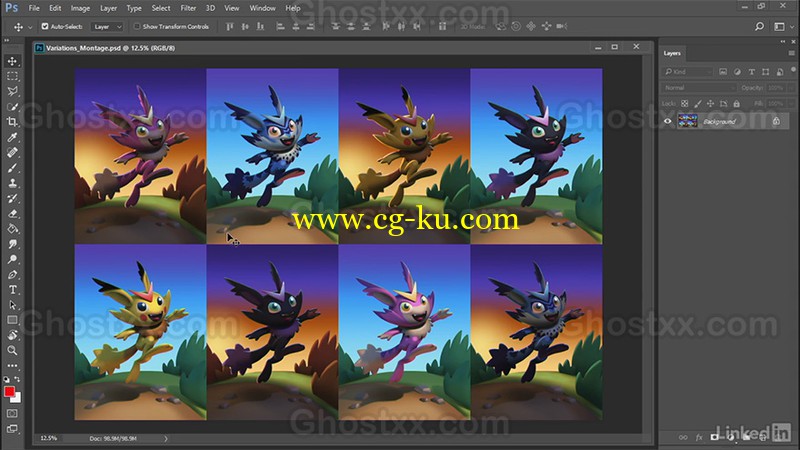Open the Image menu
The width and height of the screenshot is (800, 450).
click(x=80, y=8)
